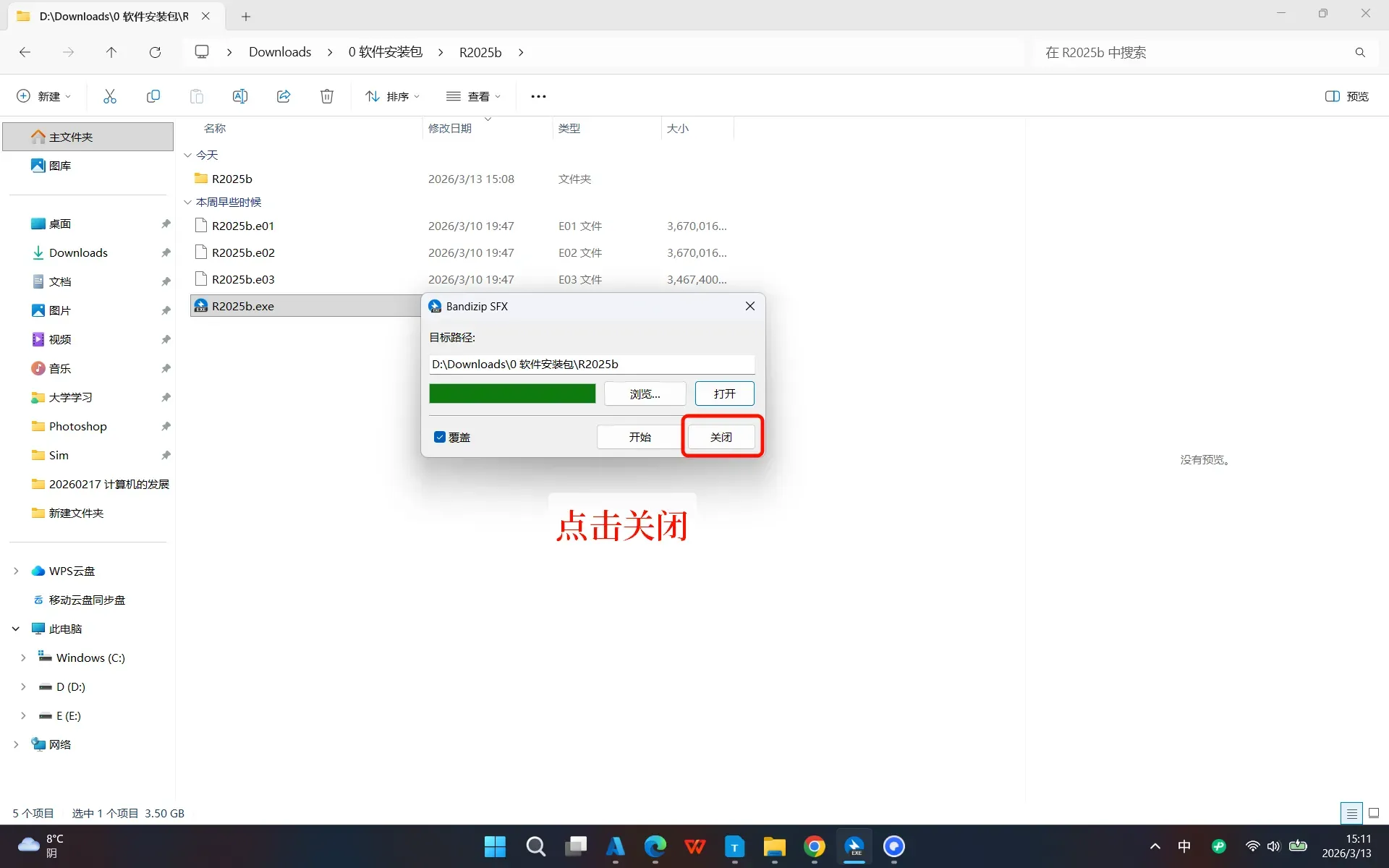Screen dimensions: 1389x868
Task: Open the 排序 sort dropdown
Action: pyautogui.click(x=392, y=96)
